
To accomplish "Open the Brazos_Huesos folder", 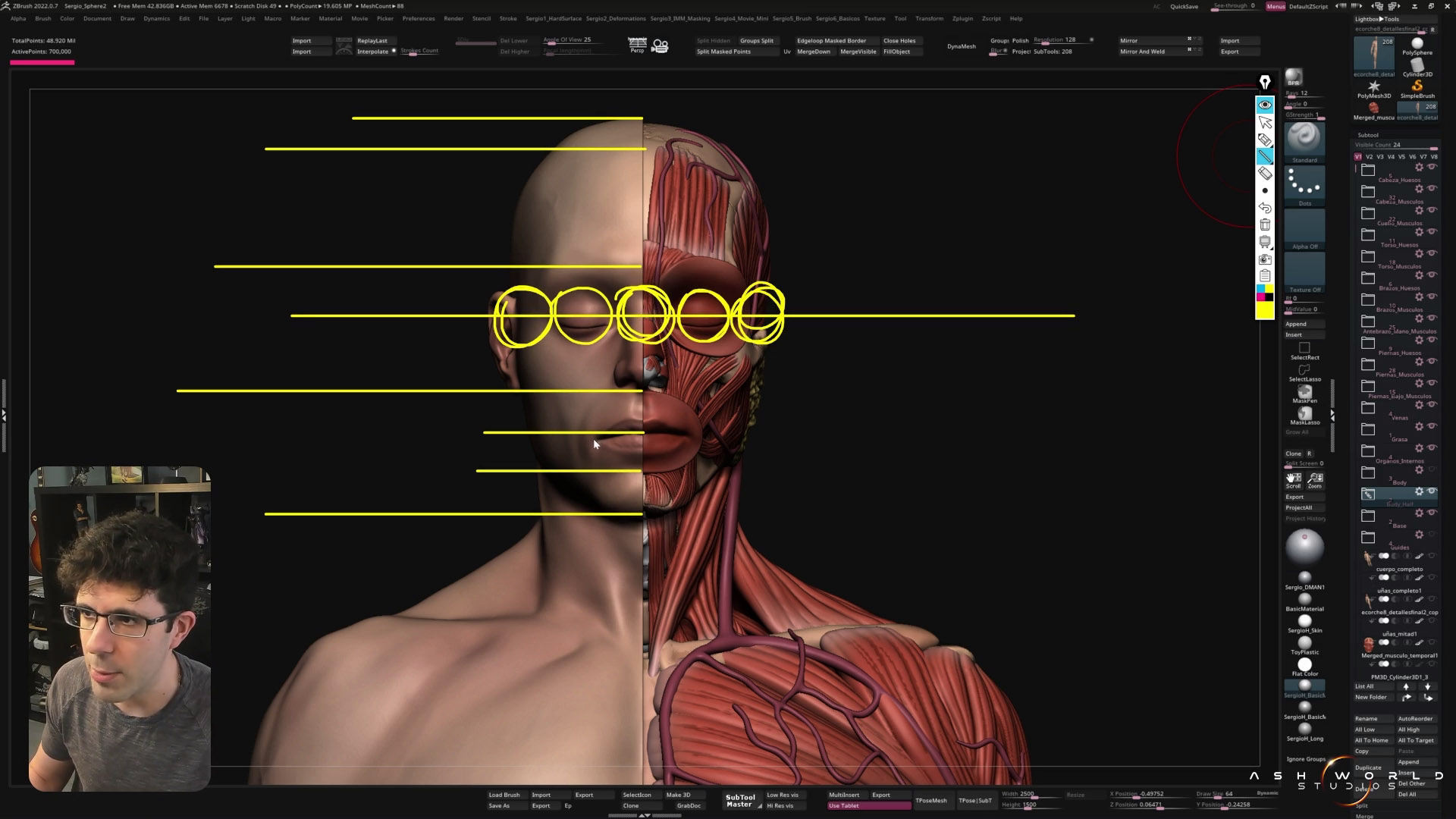I will coord(1368,278).
